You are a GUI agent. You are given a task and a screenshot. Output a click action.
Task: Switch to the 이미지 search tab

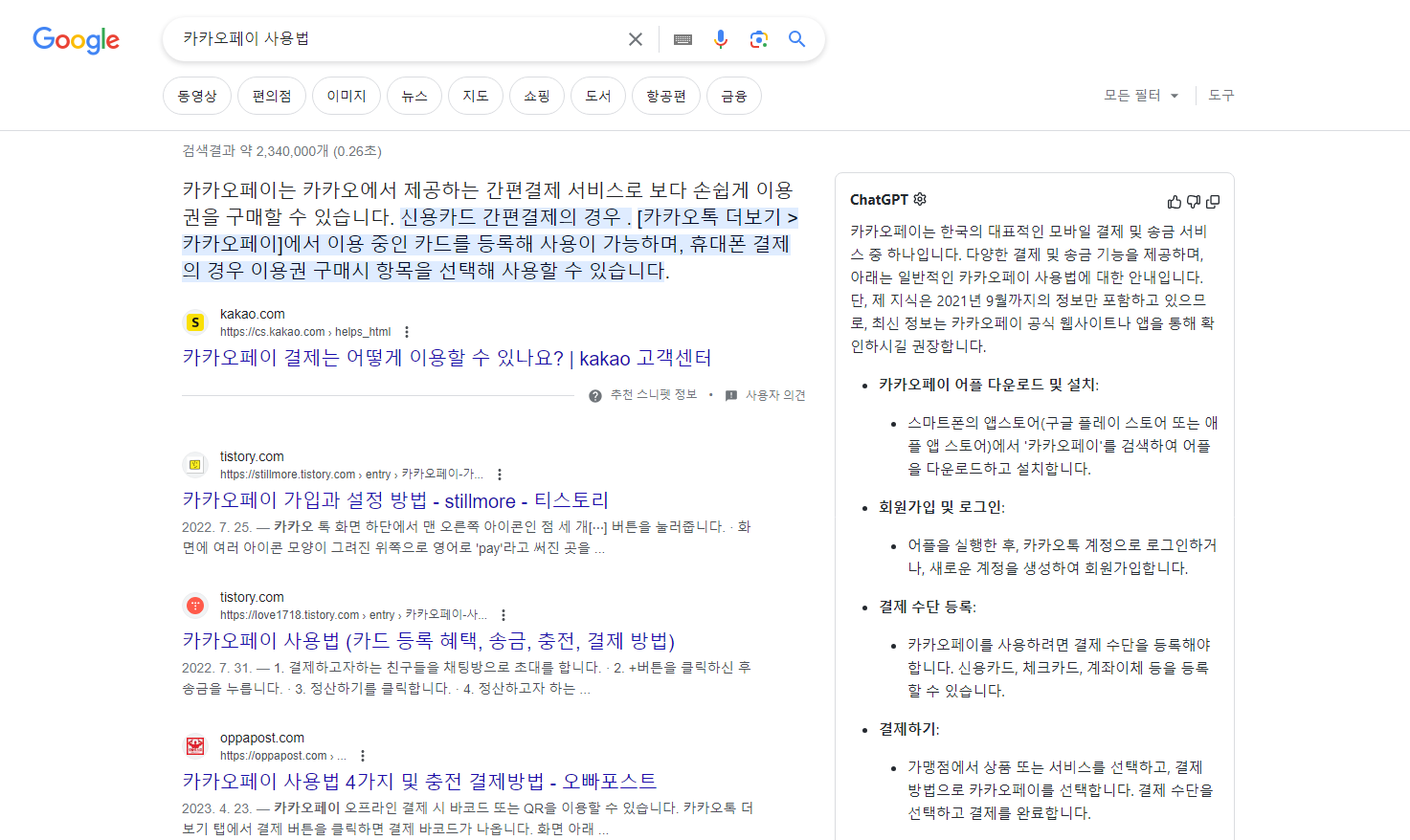coord(346,96)
